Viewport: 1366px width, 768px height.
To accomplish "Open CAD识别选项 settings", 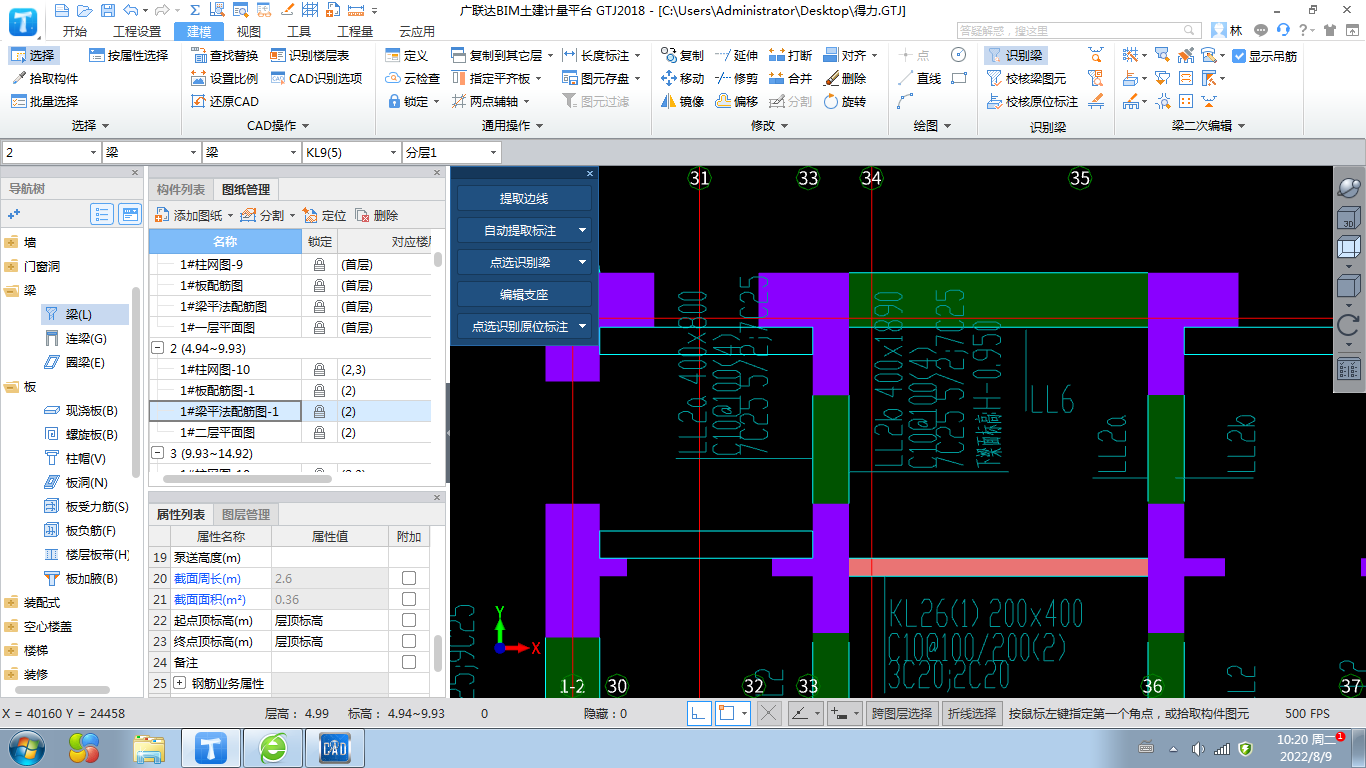I will tap(316, 78).
